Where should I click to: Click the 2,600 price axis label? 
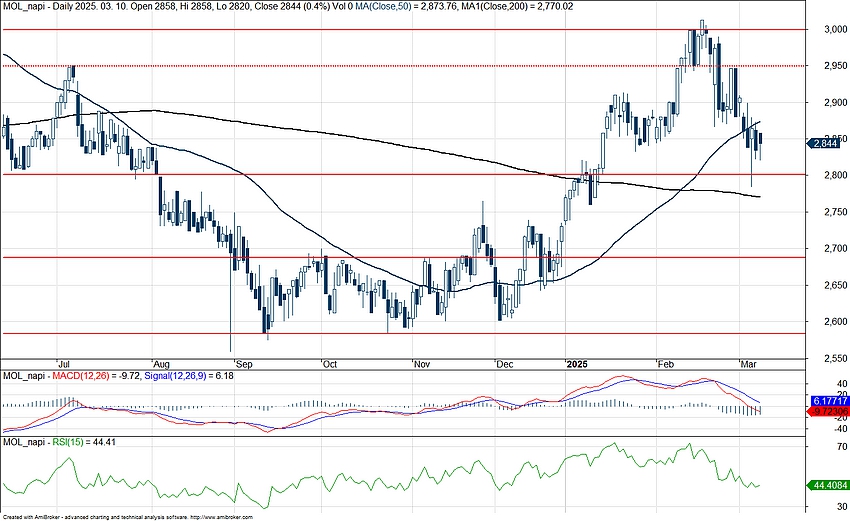824,321
